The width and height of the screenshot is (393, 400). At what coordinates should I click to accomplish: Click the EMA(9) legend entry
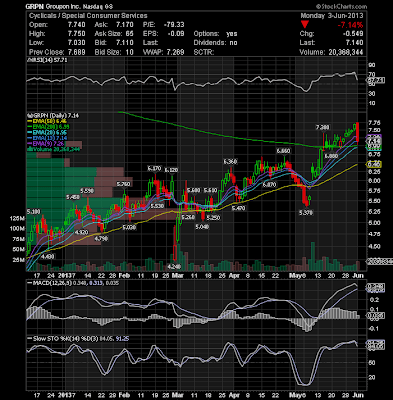click(x=46, y=144)
